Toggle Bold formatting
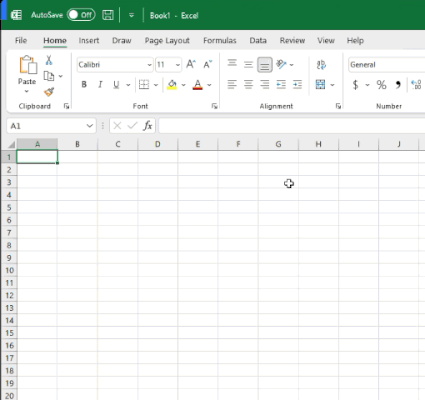425x400 pixels. point(84,85)
